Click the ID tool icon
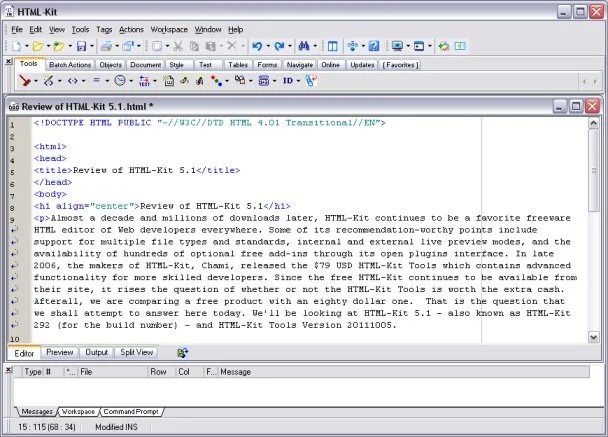Viewport: 608px width, 437px height. click(x=288, y=81)
